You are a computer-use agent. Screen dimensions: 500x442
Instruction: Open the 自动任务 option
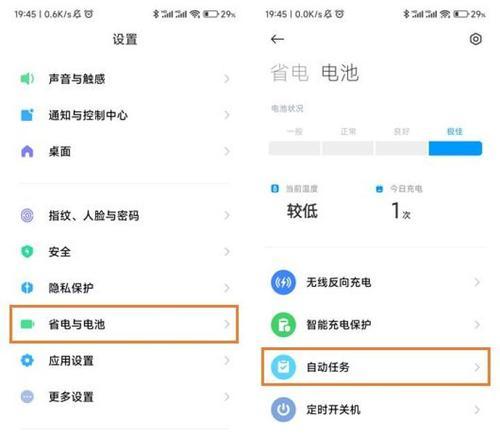point(376,367)
